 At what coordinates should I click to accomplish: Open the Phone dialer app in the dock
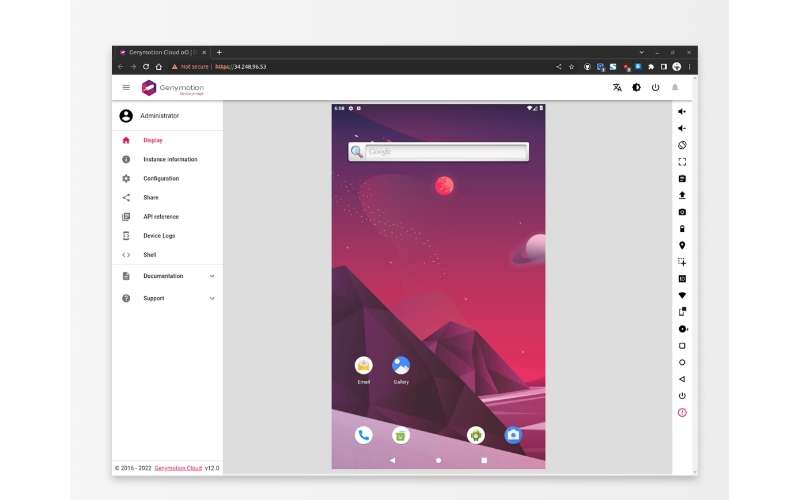[x=363, y=435]
